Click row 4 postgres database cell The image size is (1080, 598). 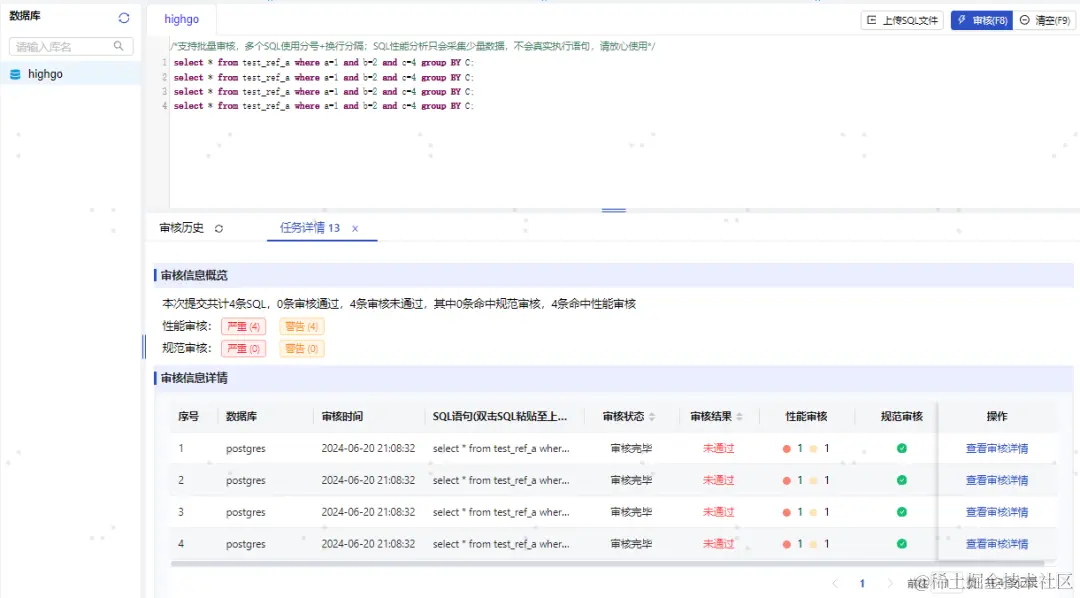click(x=246, y=544)
